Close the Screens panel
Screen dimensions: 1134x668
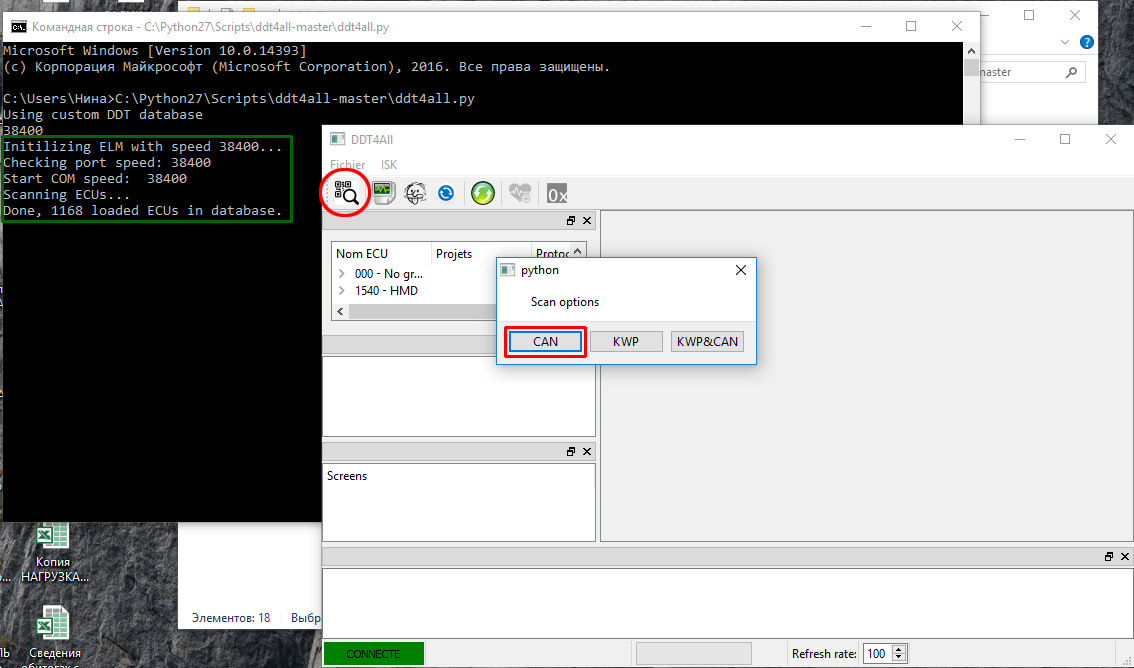coord(587,451)
